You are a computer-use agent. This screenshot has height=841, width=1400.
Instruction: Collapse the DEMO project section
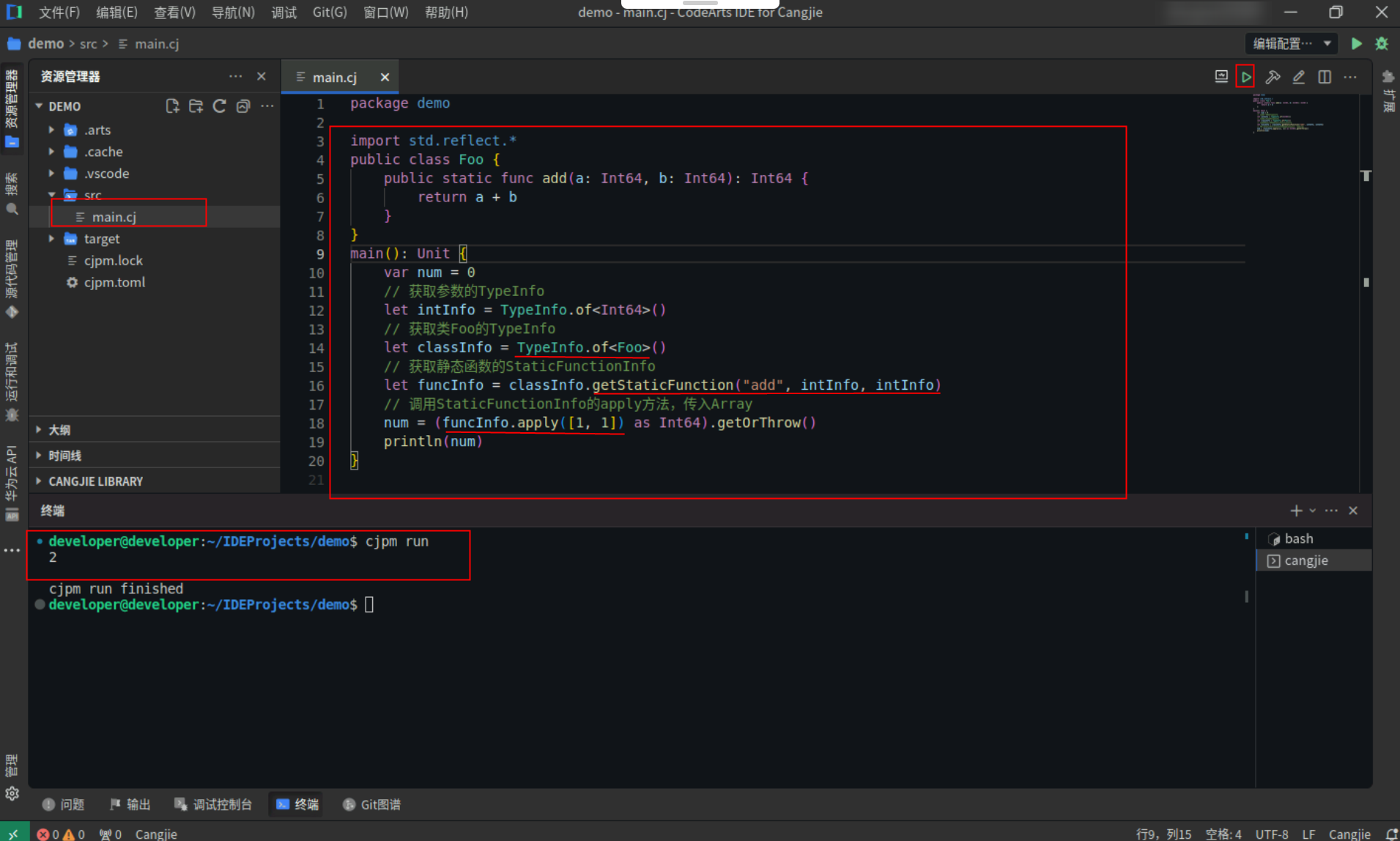(x=39, y=106)
